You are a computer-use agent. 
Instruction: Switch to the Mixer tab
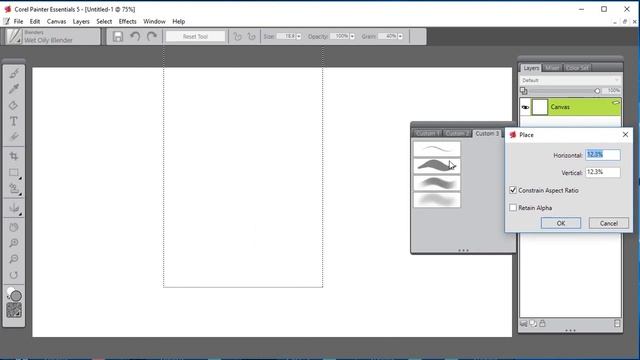(x=552, y=68)
